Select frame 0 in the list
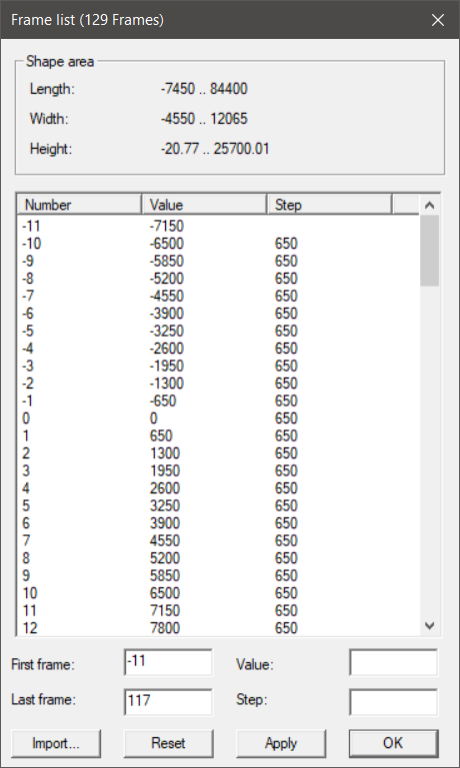Image resolution: width=460 pixels, height=768 pixels. [x=218, y=418]
